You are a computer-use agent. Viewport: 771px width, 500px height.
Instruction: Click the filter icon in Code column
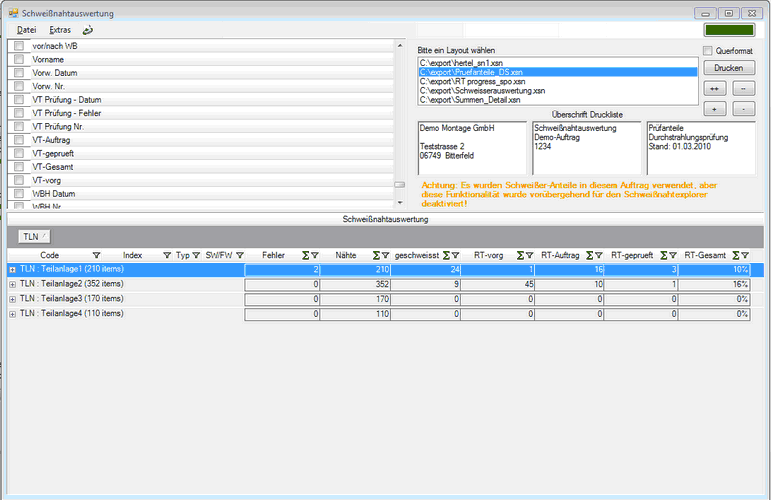point(96,256)
